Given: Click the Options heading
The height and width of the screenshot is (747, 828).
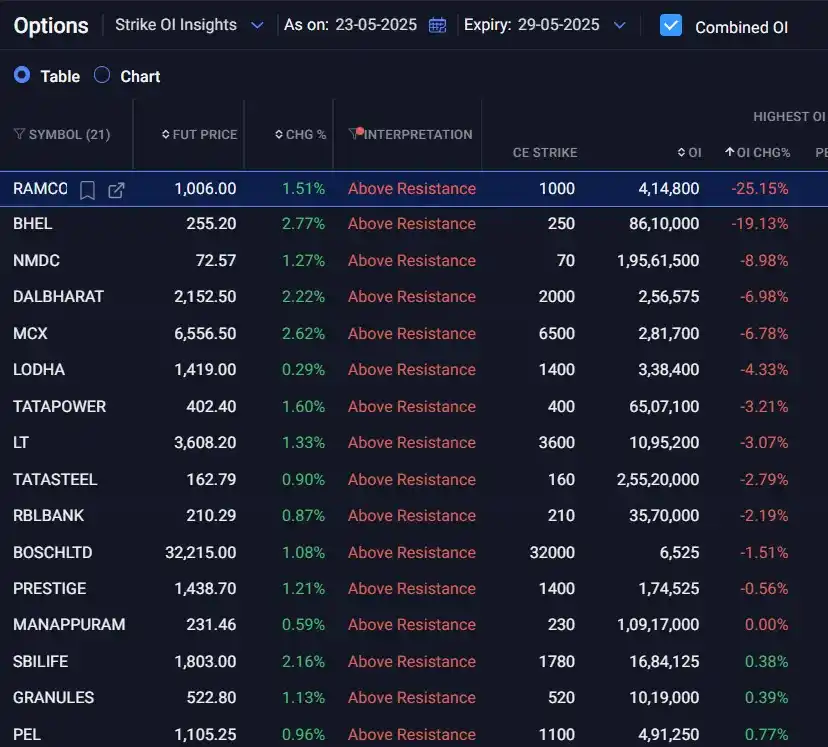Looking at the screenshot, I should (x=51, y=26).
